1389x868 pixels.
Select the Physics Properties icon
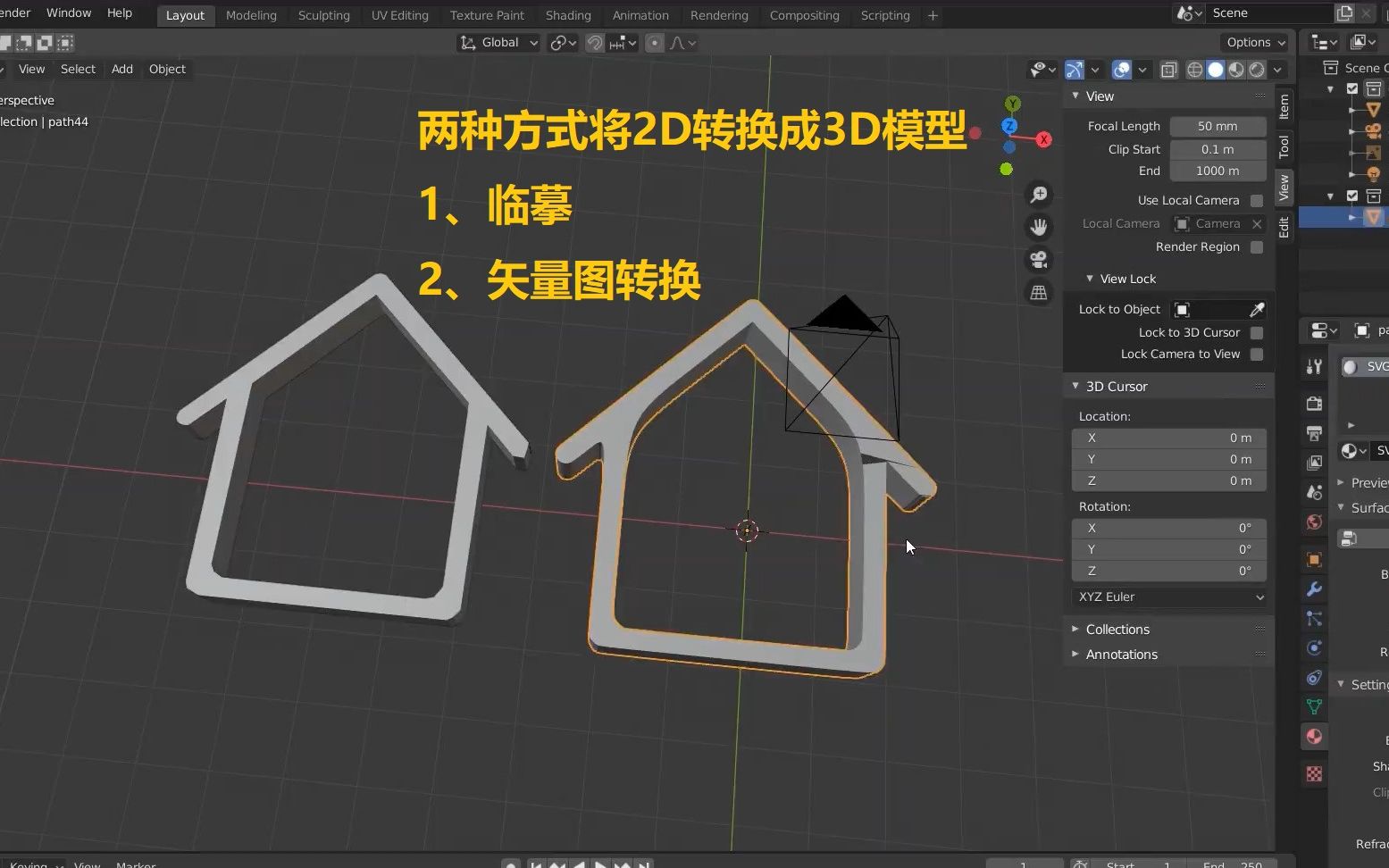coord(1313,647)
